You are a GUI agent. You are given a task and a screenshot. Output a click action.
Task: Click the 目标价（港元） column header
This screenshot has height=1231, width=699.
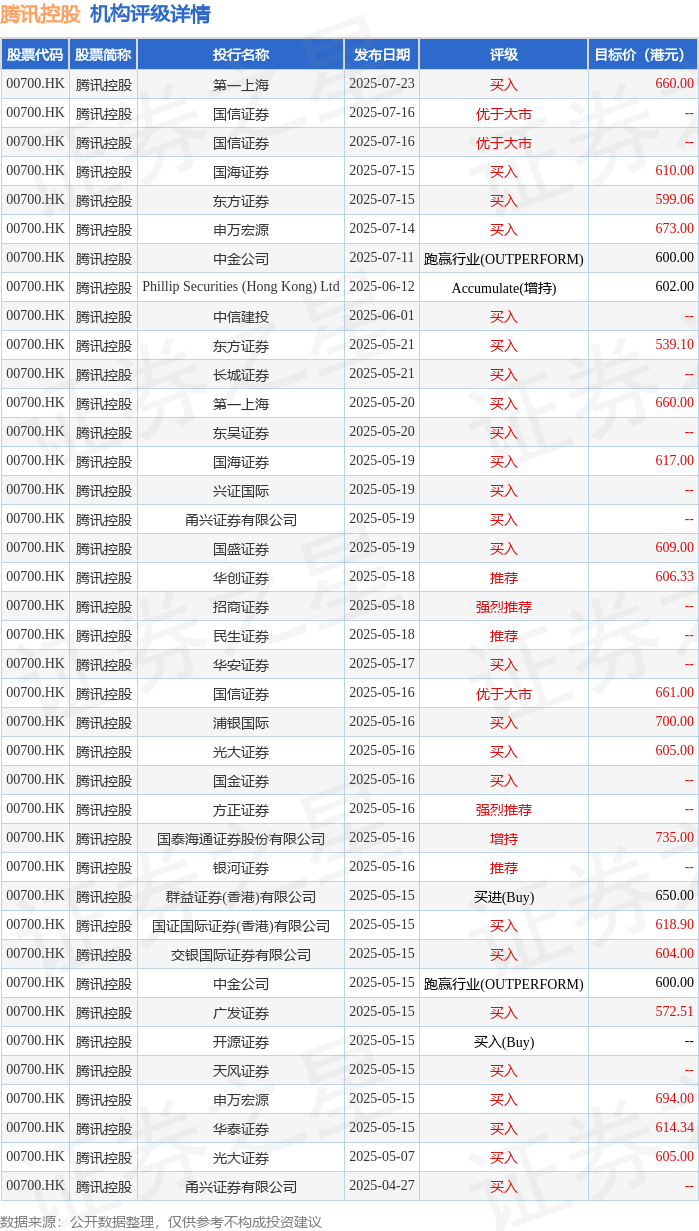coord(643,55)
